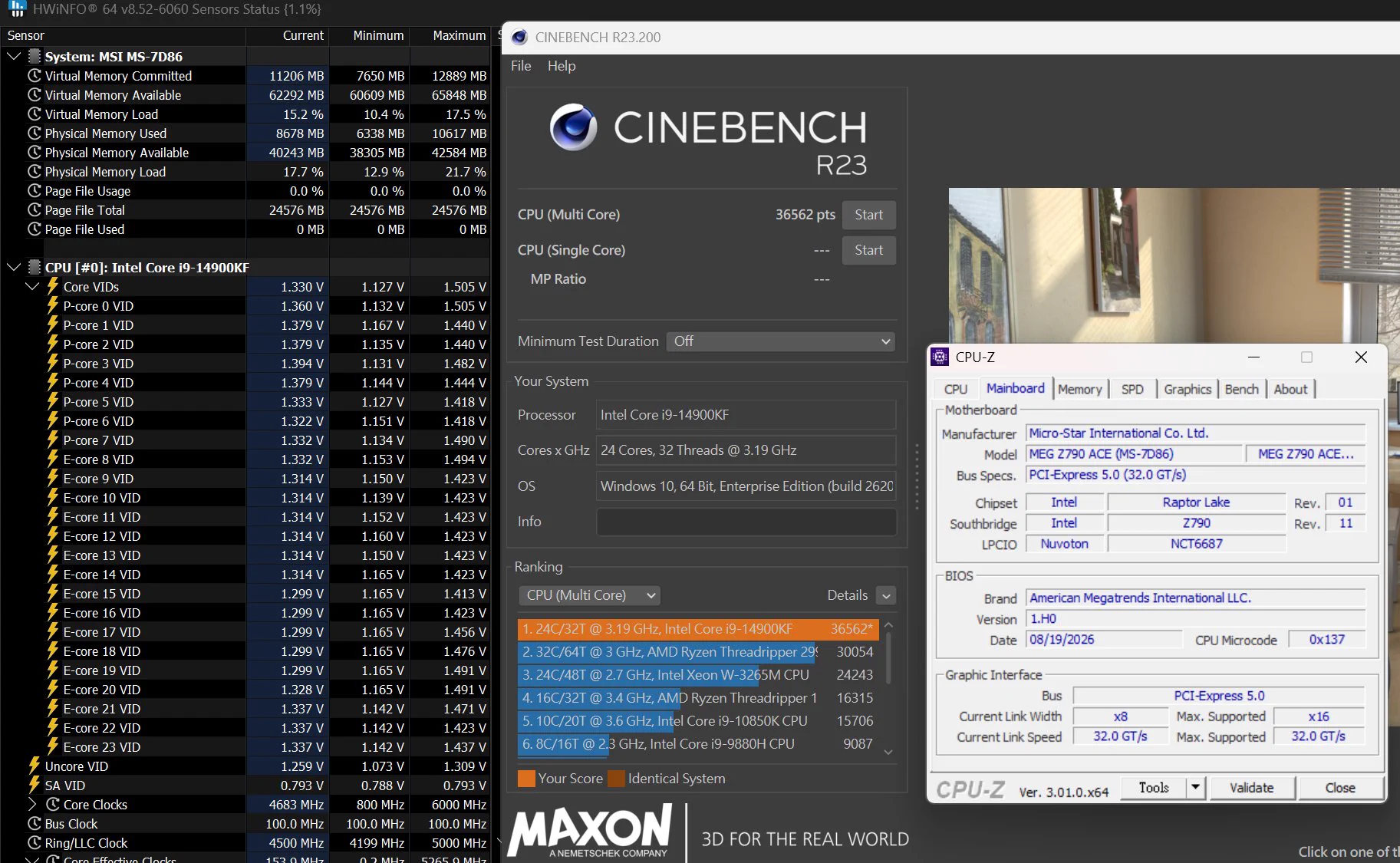
Task: Select the Core i9-9880H ranking entry
Action: (698, 744)
